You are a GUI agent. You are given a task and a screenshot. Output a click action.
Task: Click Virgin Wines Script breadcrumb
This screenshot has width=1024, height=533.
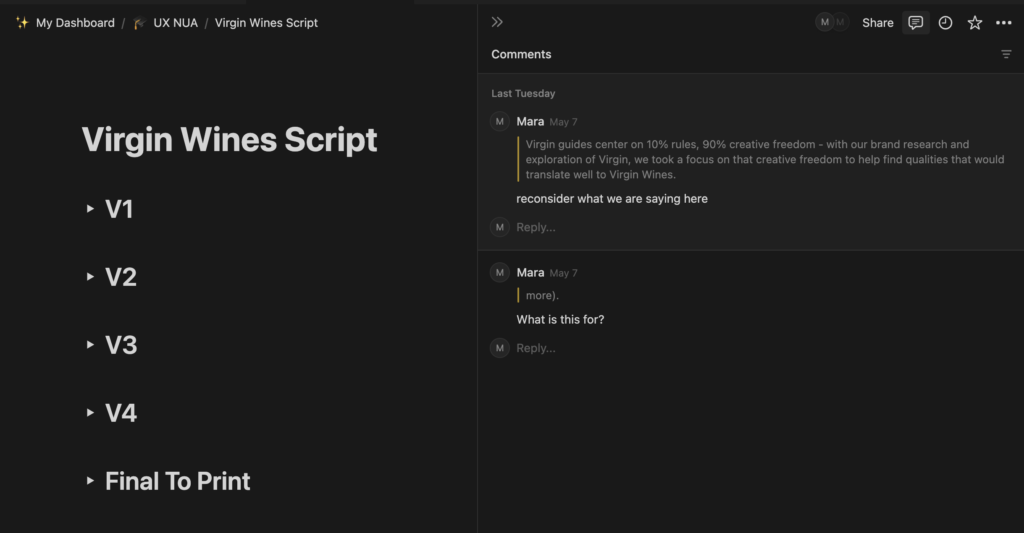[266, 23]
